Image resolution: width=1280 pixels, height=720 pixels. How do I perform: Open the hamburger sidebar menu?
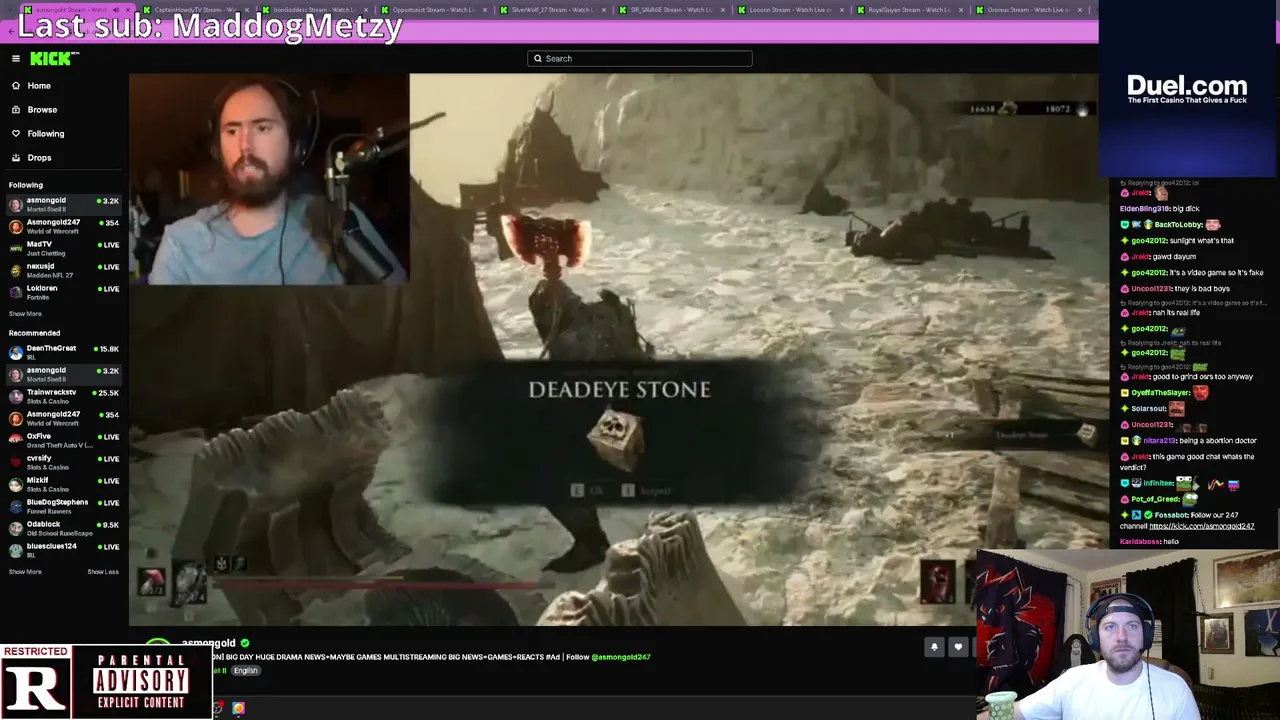16,59
